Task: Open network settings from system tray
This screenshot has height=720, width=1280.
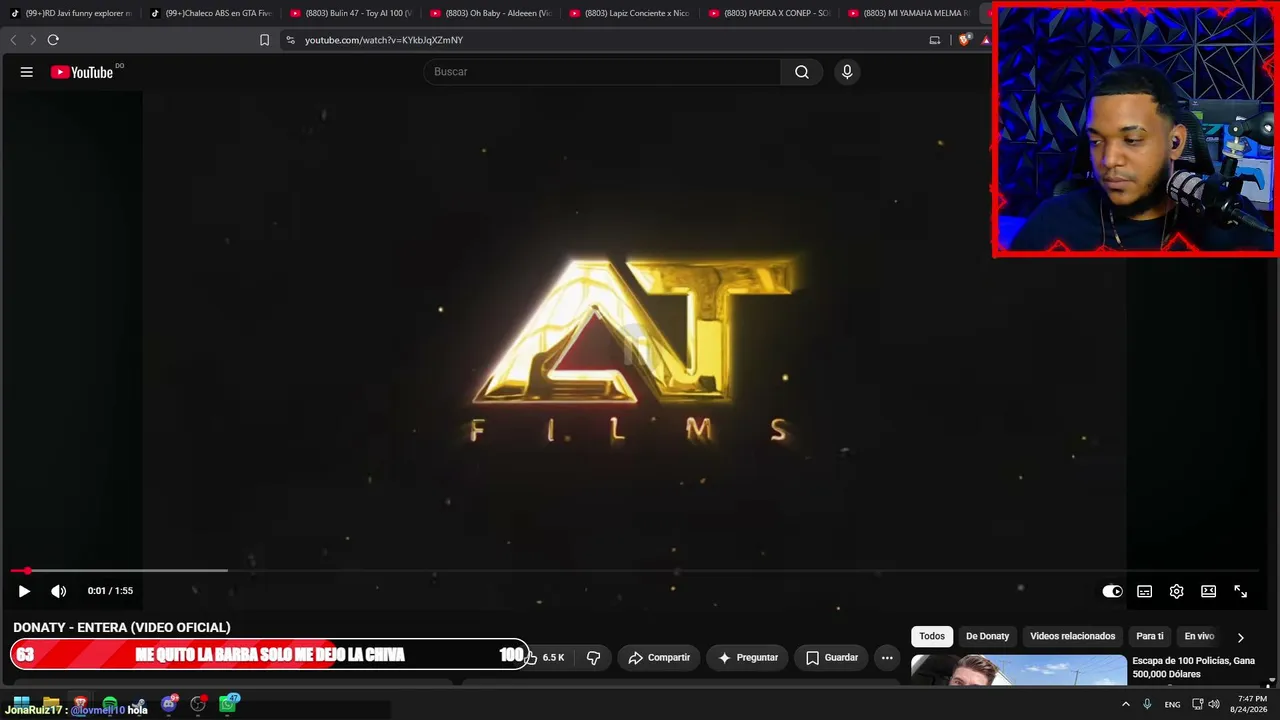Action: (1197, 704)
